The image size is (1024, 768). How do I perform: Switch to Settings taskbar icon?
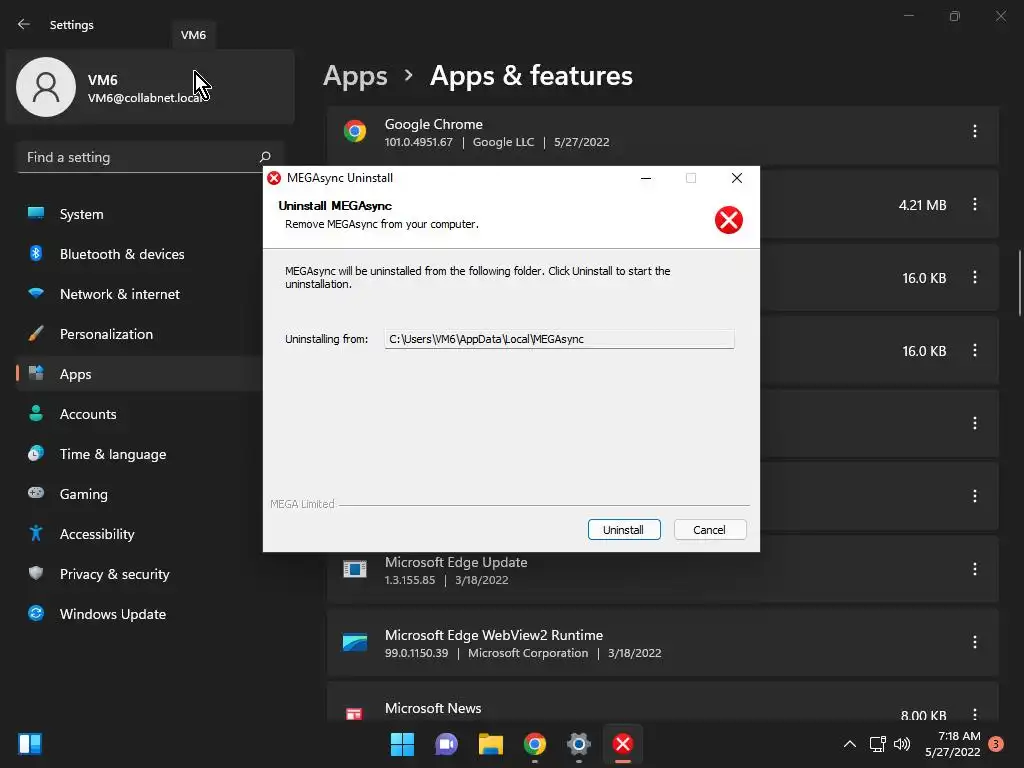(579, 744)
